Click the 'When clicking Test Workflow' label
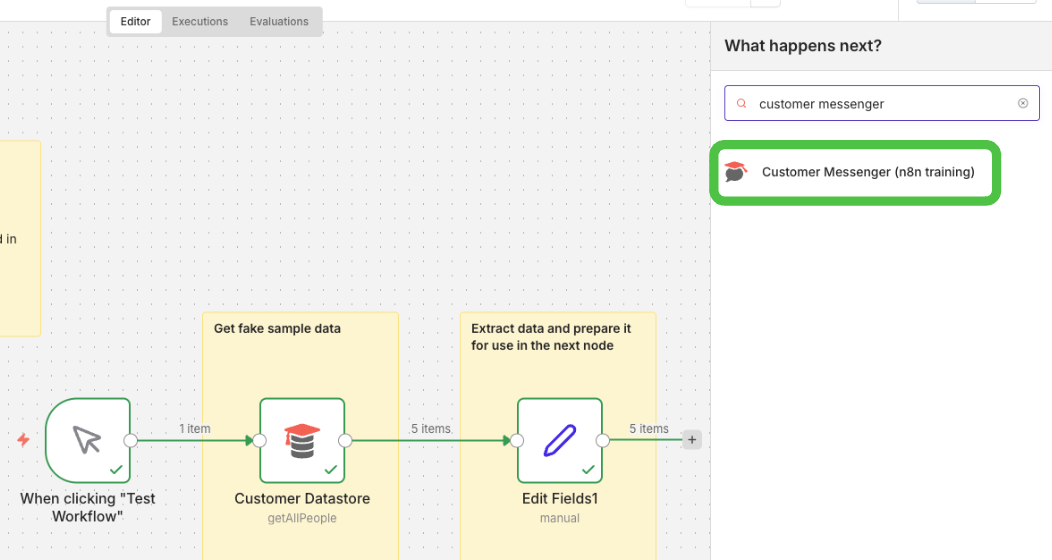The image size is (1052, 560). pyautogui.click(x=88, y=507)
